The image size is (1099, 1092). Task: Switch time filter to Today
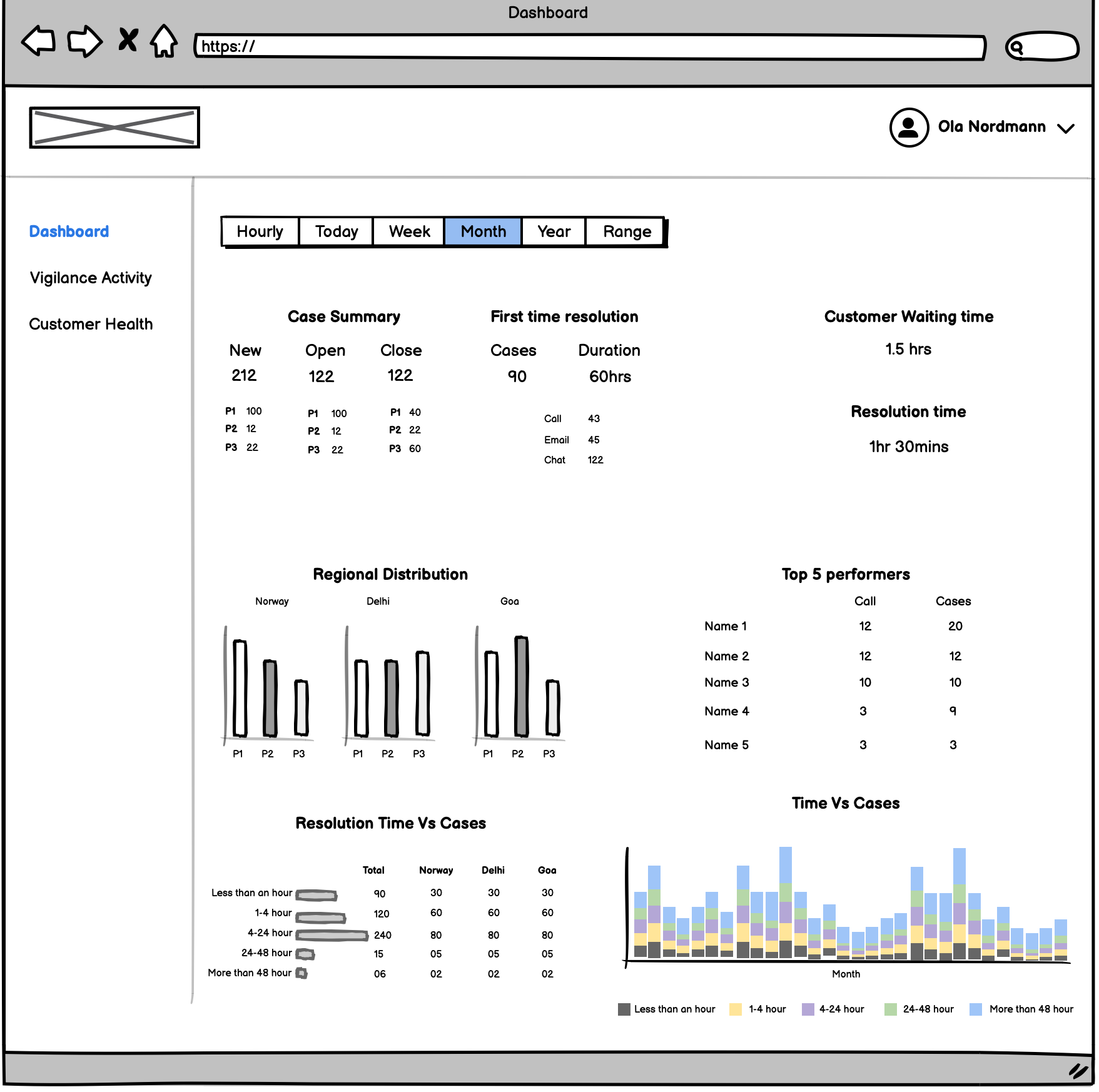(336, 232)
